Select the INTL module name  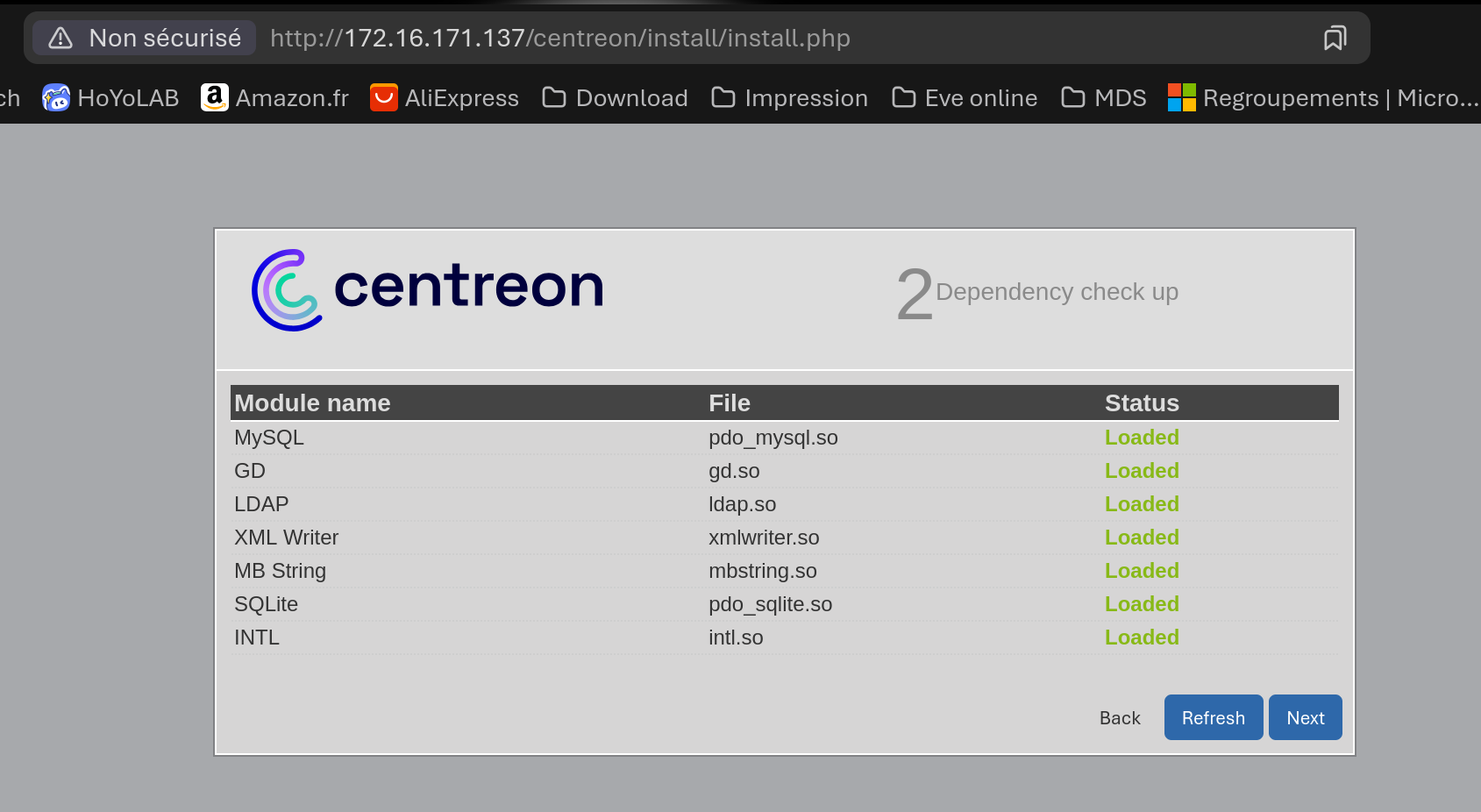click(257, 637)
